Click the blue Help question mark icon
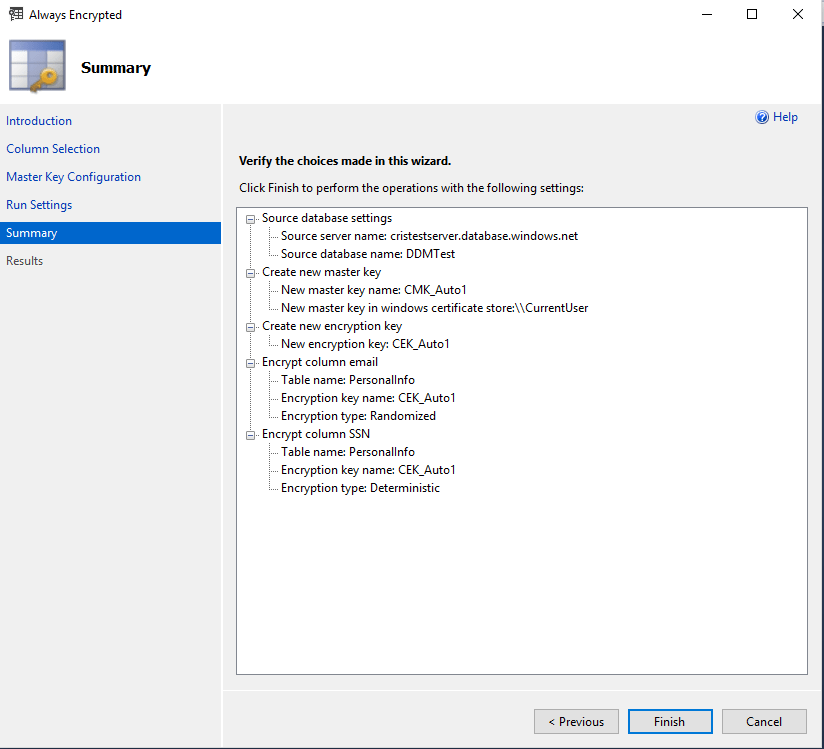824x749 pixels. point(762,118)
